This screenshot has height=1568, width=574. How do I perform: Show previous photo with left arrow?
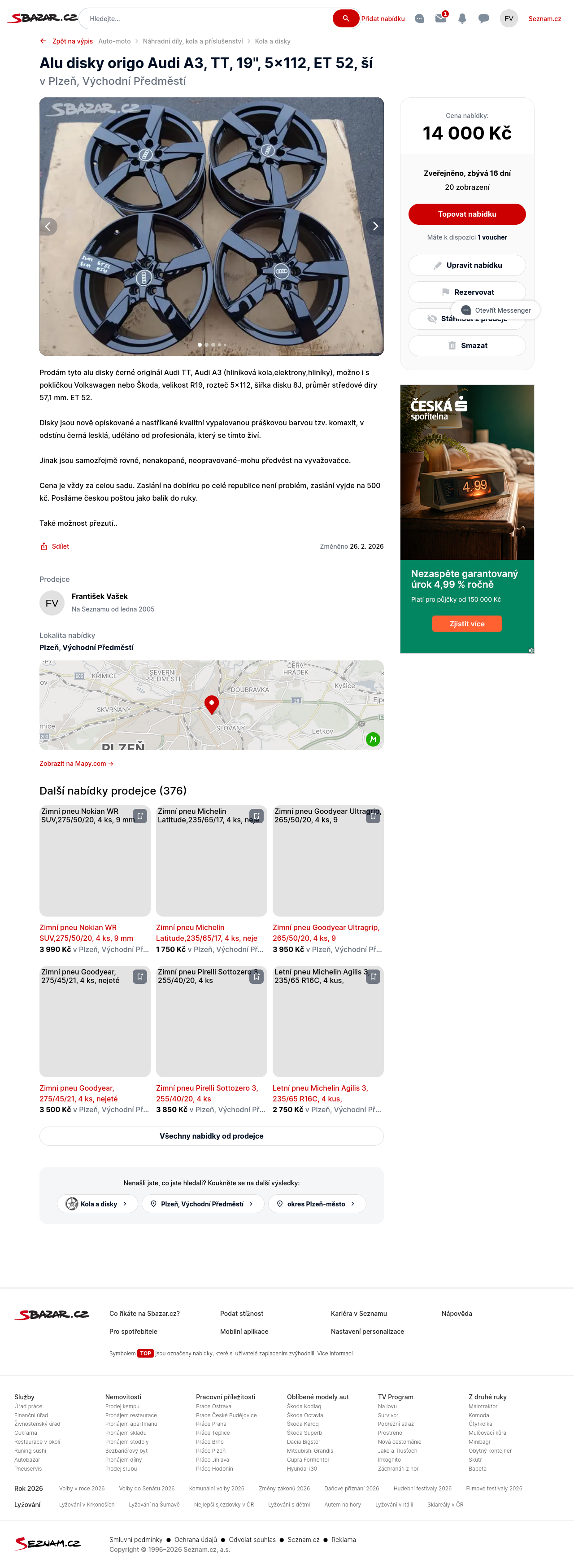48,227
